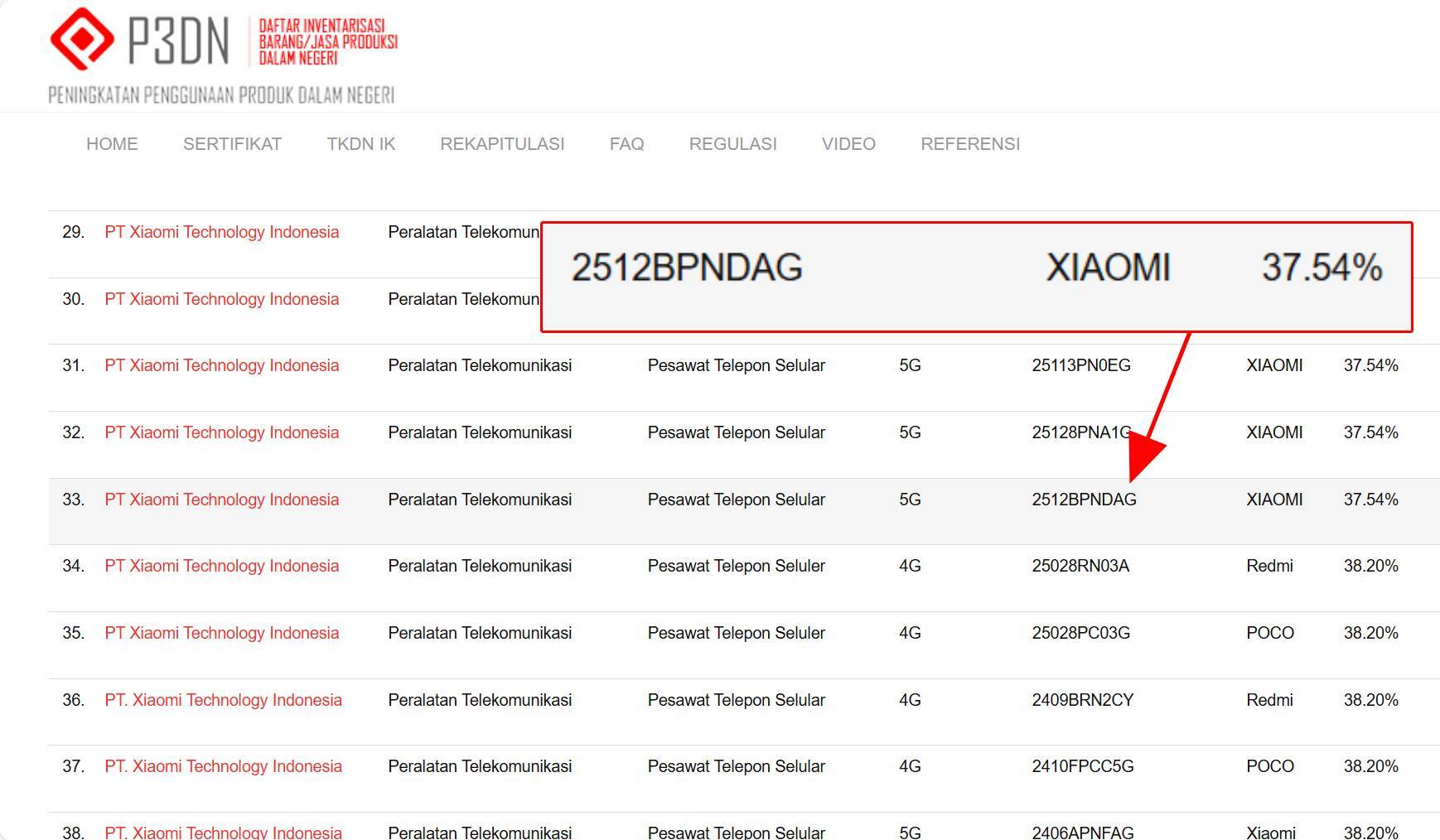The height and width of the screenshot is (840, 1440).
Task: Open PT Xiaomi Technology Indonesia link in row 29
Action: [x=222, y=232]
